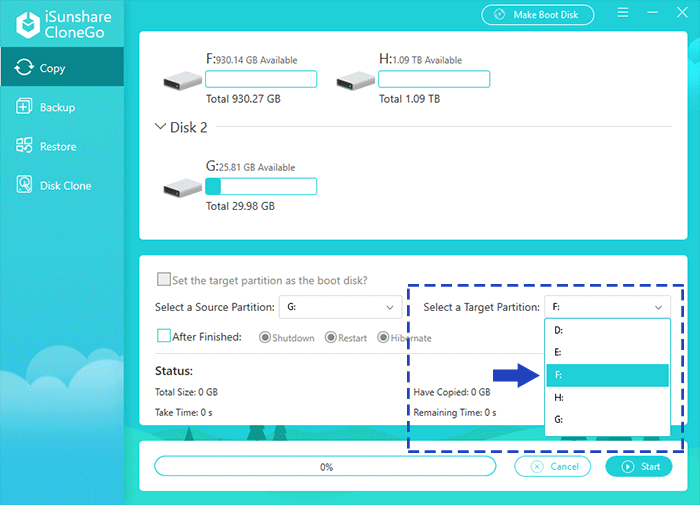Image resolution: width=700 pixels, height=505 pixels.
Task: Click the Restore icon in sidebar
Action: [x=24, y=146]
